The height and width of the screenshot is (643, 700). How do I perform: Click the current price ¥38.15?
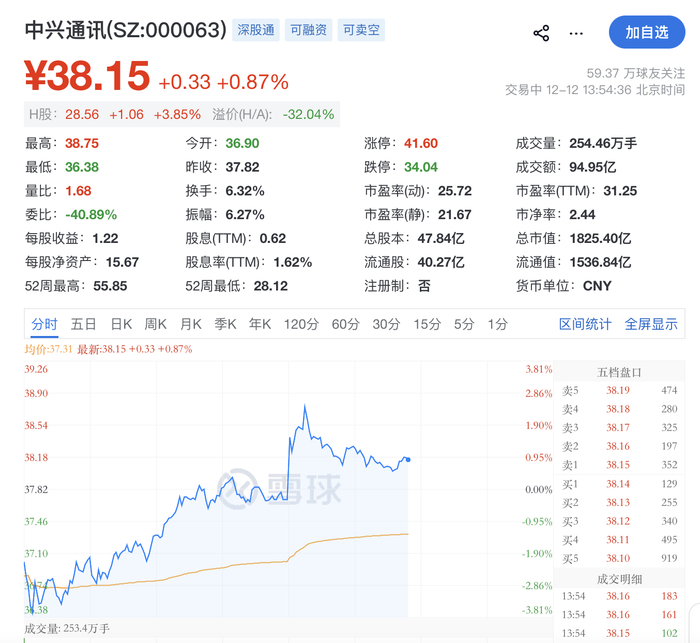pyautogui.click(x=87, y=76)
